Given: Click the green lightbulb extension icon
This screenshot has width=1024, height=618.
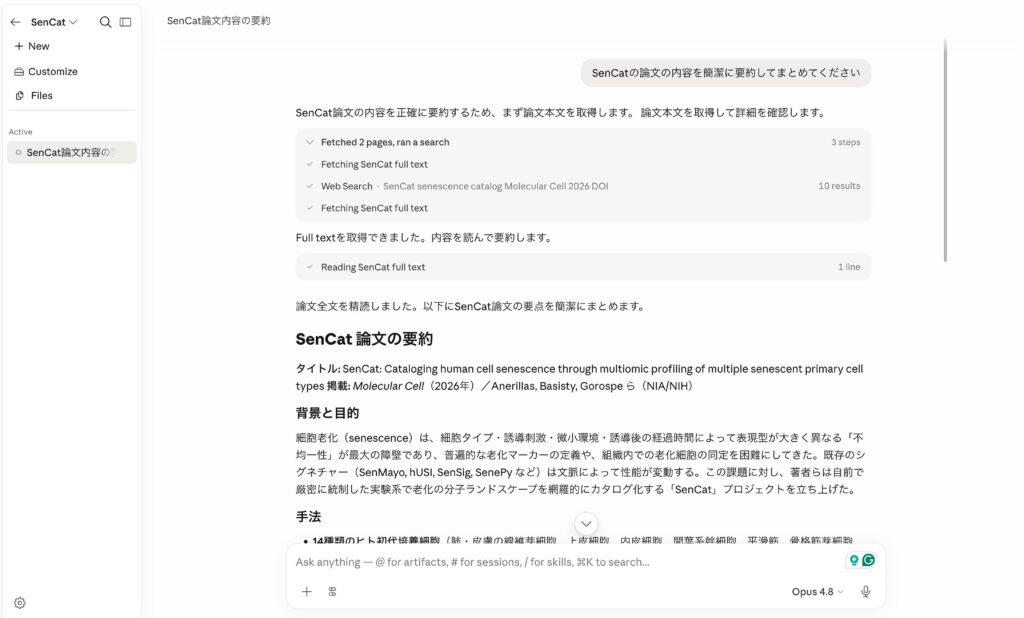Looking at the screenshot, I should [x=854, y=561].
